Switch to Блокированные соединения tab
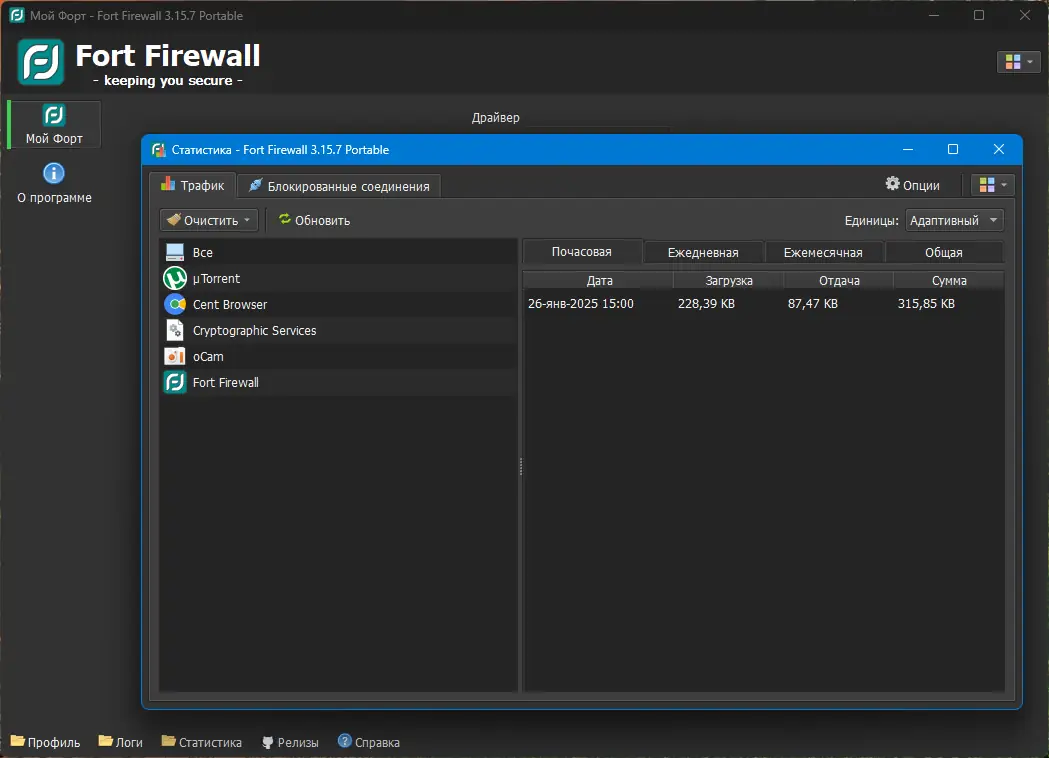This screenshot has width=1049, height=758. tap(339, 186)
